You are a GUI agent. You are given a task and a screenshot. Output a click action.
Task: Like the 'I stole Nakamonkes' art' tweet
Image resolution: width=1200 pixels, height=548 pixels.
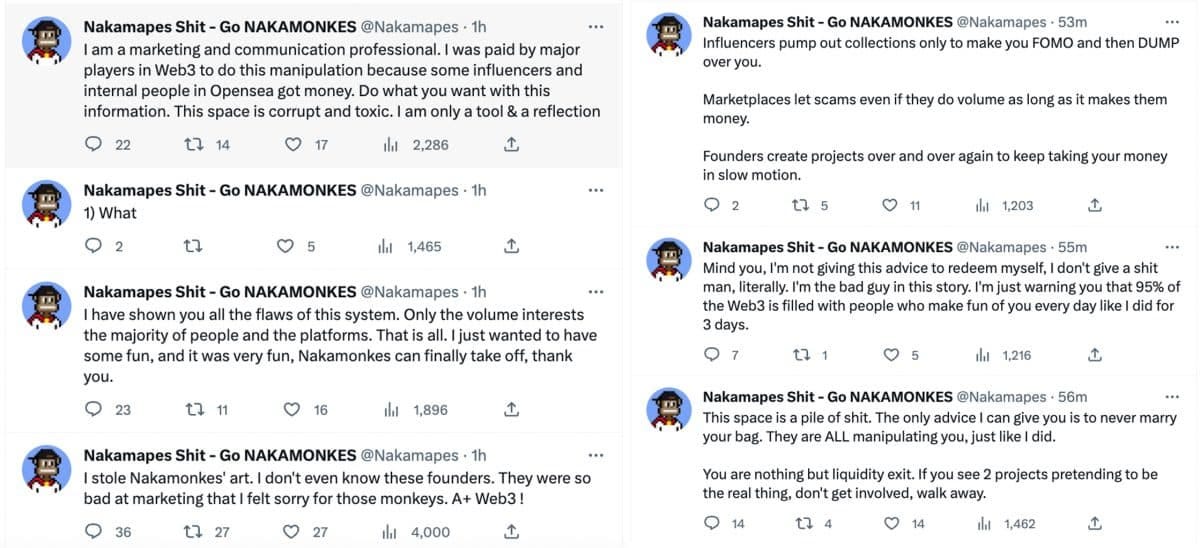293,532
